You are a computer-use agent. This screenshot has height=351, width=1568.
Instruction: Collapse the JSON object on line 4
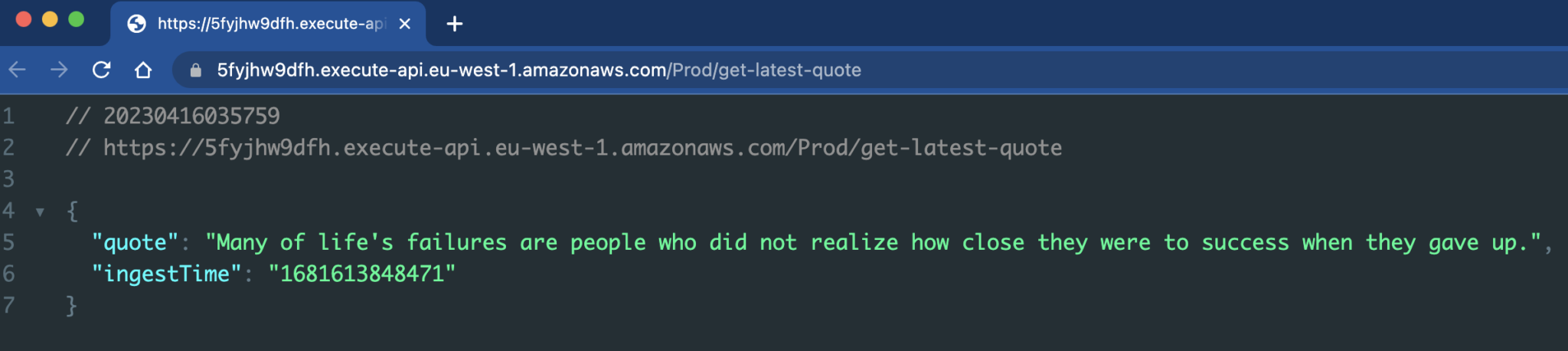click(x=40, y=212)
